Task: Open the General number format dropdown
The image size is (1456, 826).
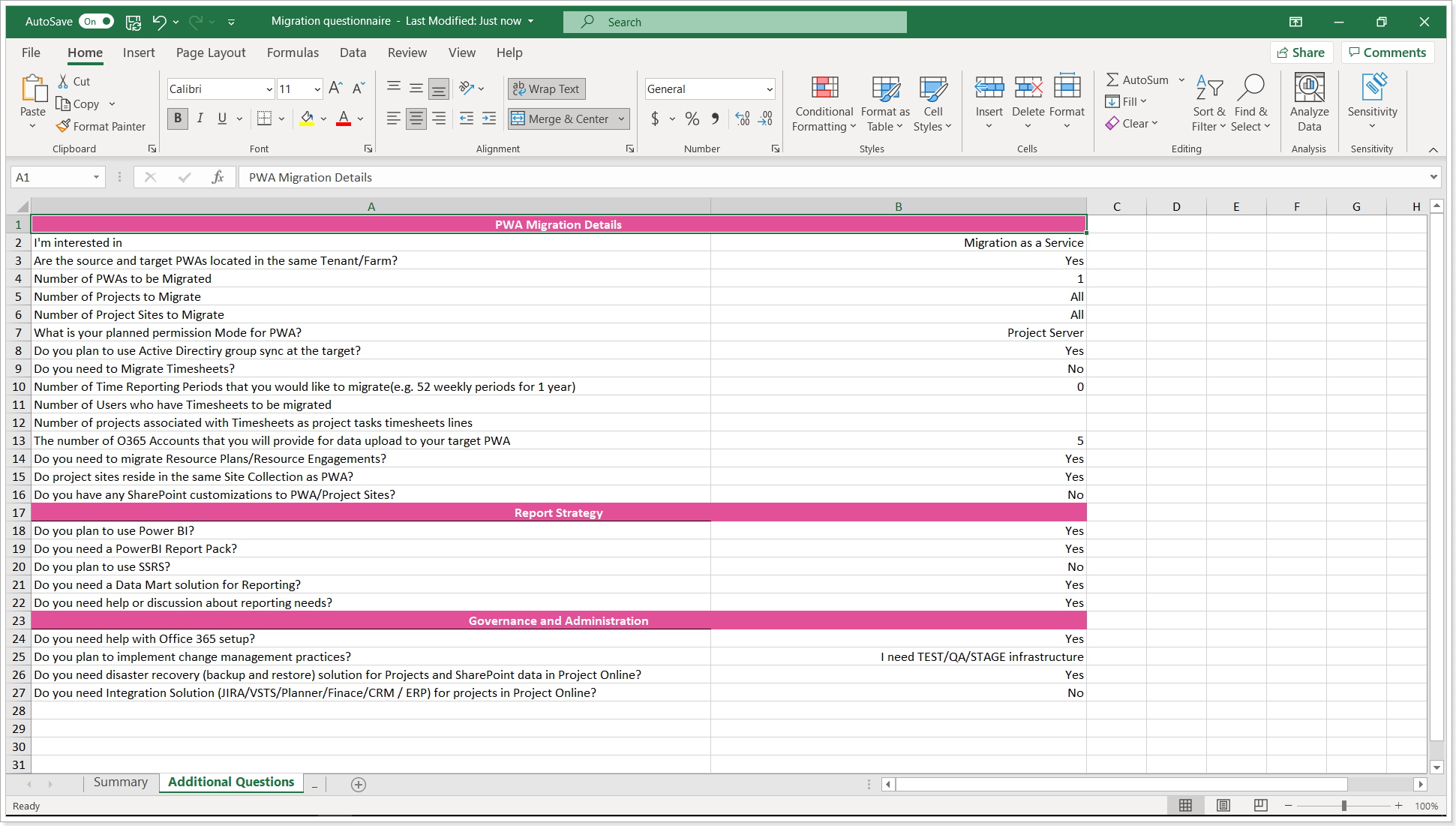Action: click(770, 89)
